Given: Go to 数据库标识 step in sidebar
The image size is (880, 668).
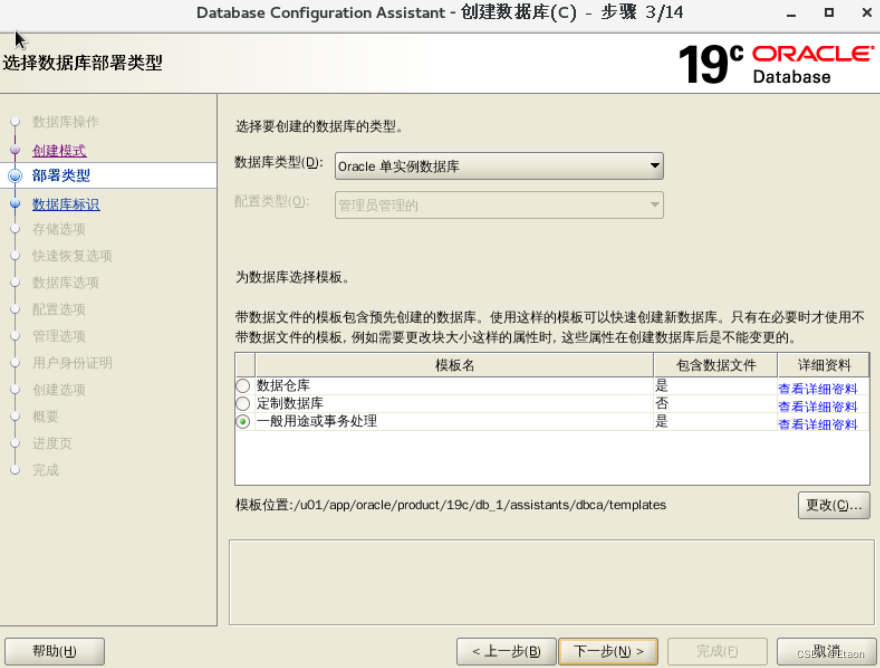Looking at the screenshot, I should [x=66, y=204].
